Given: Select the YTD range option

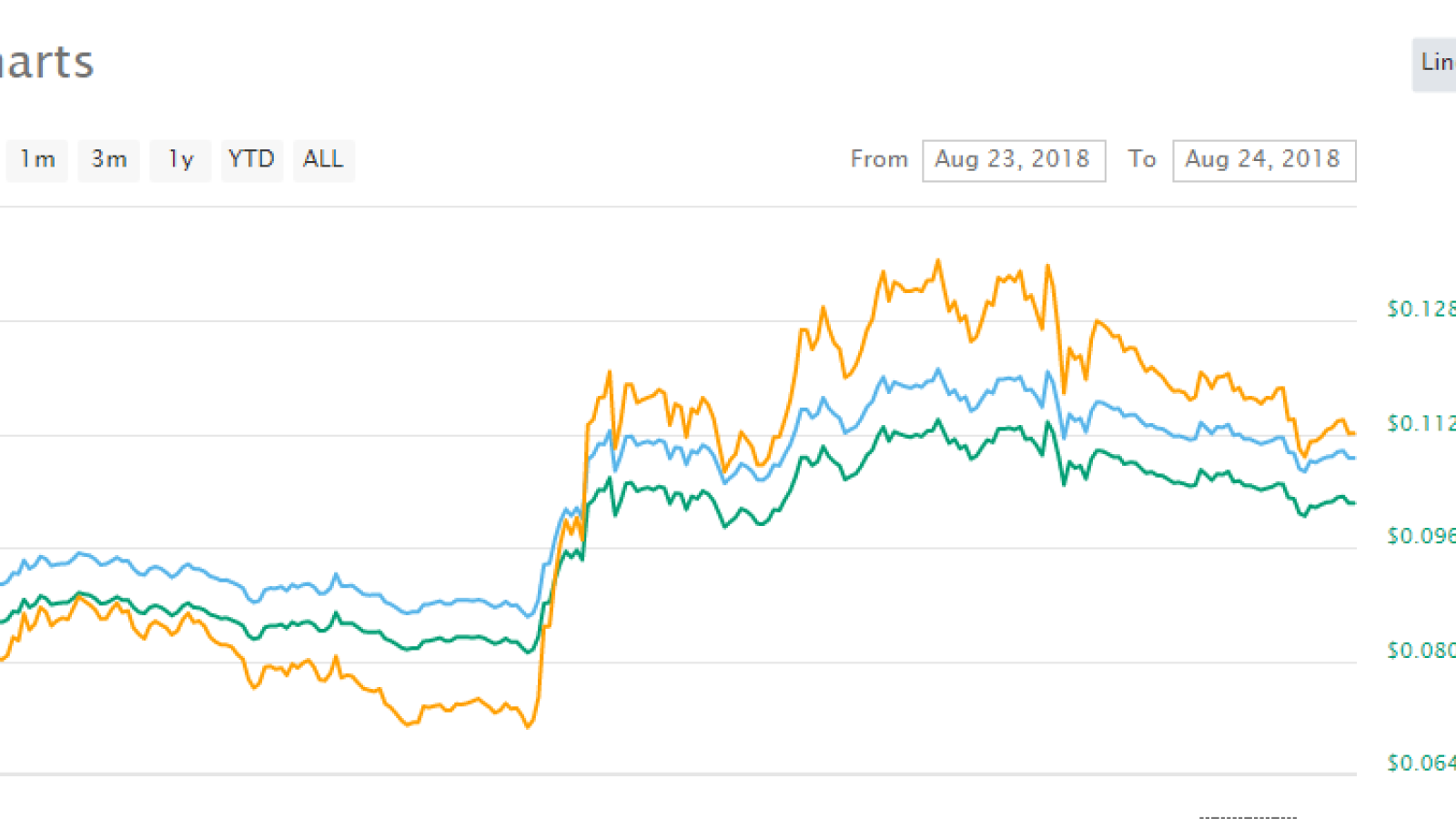Looking at the screenshot, I should (x=251, y=160).
